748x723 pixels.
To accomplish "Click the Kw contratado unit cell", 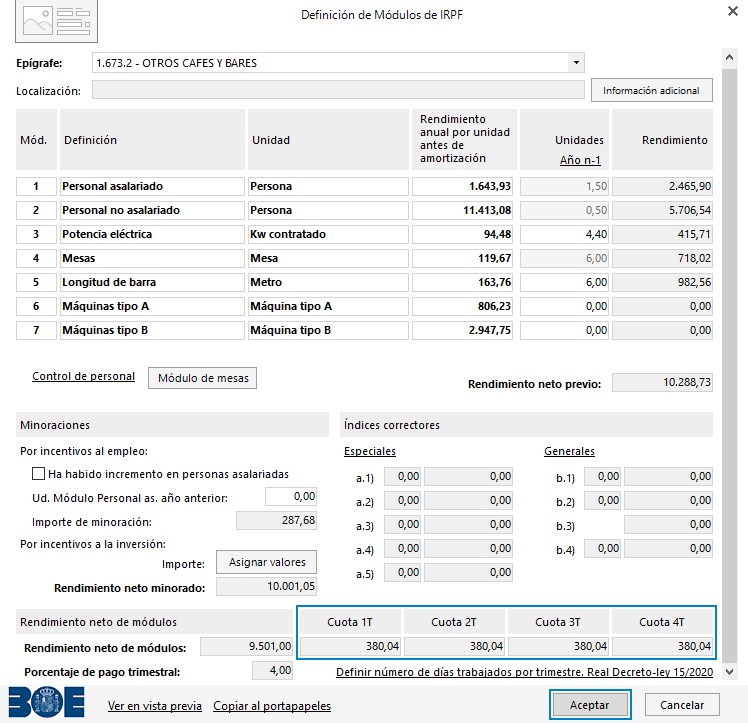I will click(x=328, y=234).
